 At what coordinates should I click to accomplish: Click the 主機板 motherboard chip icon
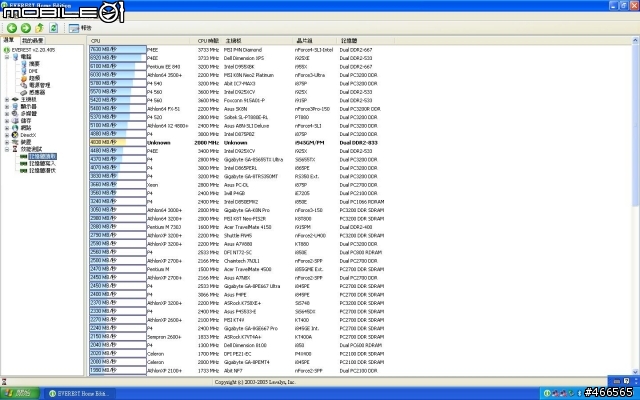pos(16,100)
